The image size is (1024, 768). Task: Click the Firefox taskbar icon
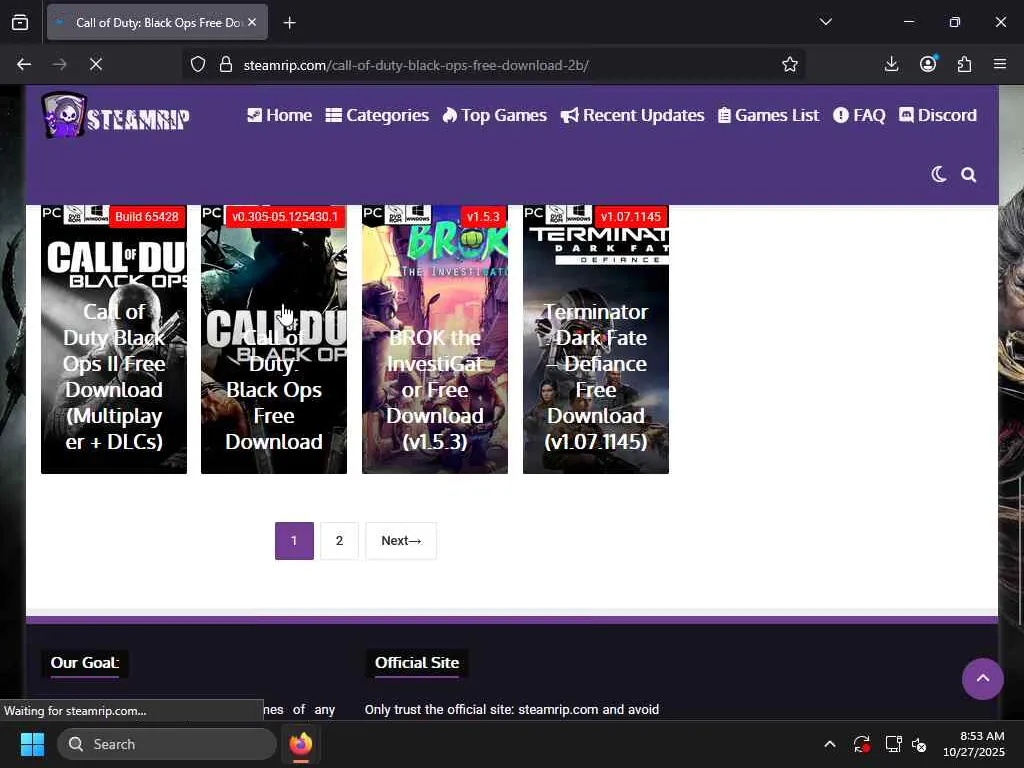pyautogui.click(x=300, y=744)
